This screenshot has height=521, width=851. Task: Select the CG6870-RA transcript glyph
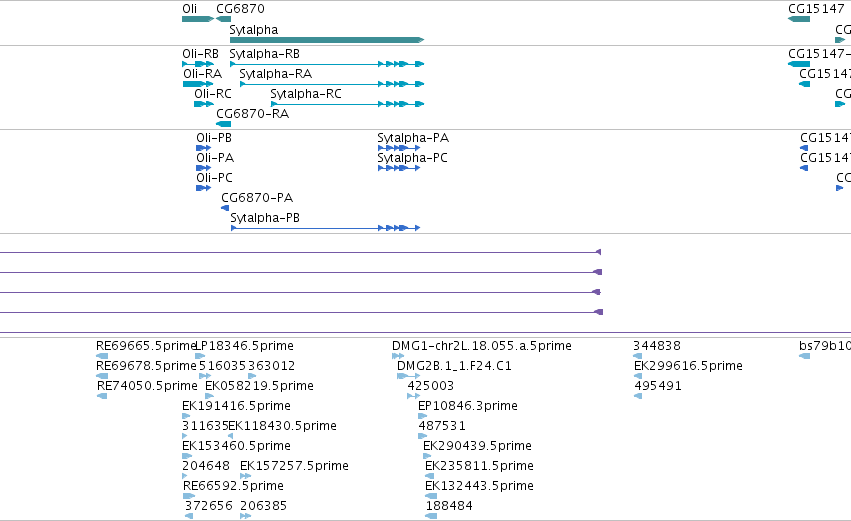[224, 124]
